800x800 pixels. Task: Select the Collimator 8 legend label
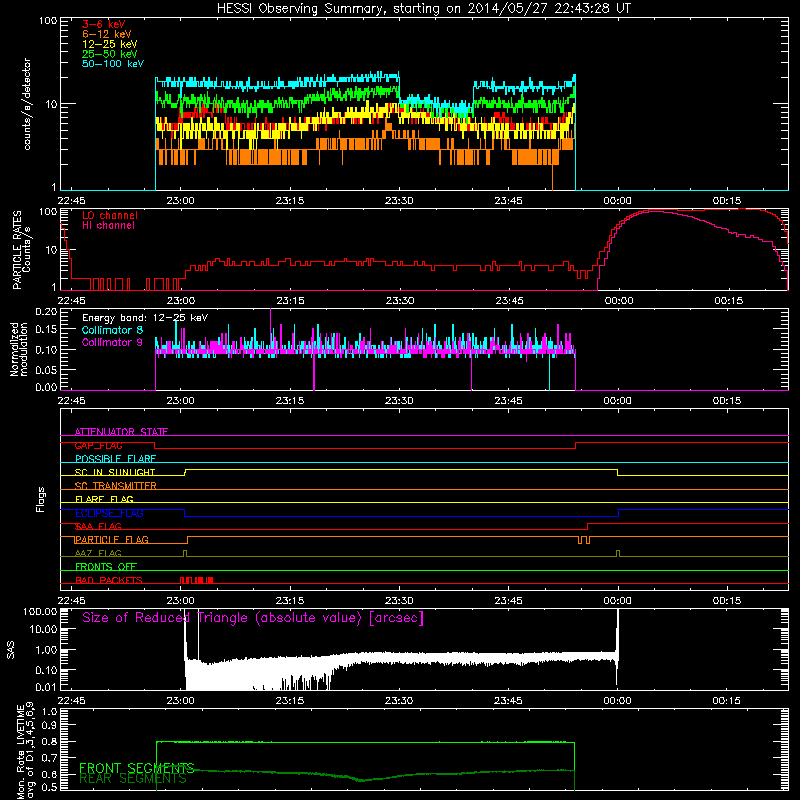point(112,330)
